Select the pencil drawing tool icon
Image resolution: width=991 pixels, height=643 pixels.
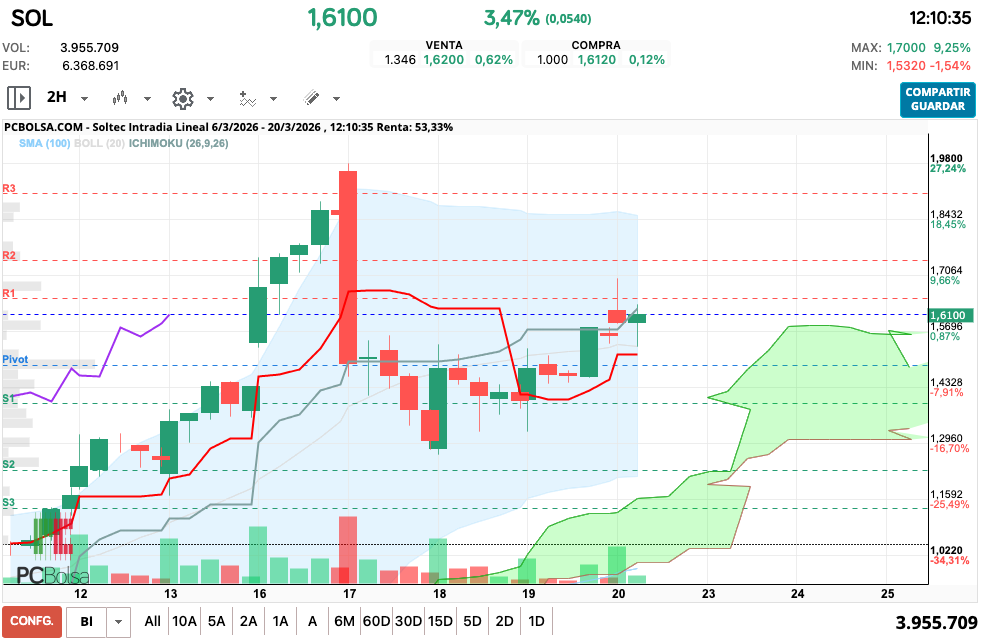[311, 98]
